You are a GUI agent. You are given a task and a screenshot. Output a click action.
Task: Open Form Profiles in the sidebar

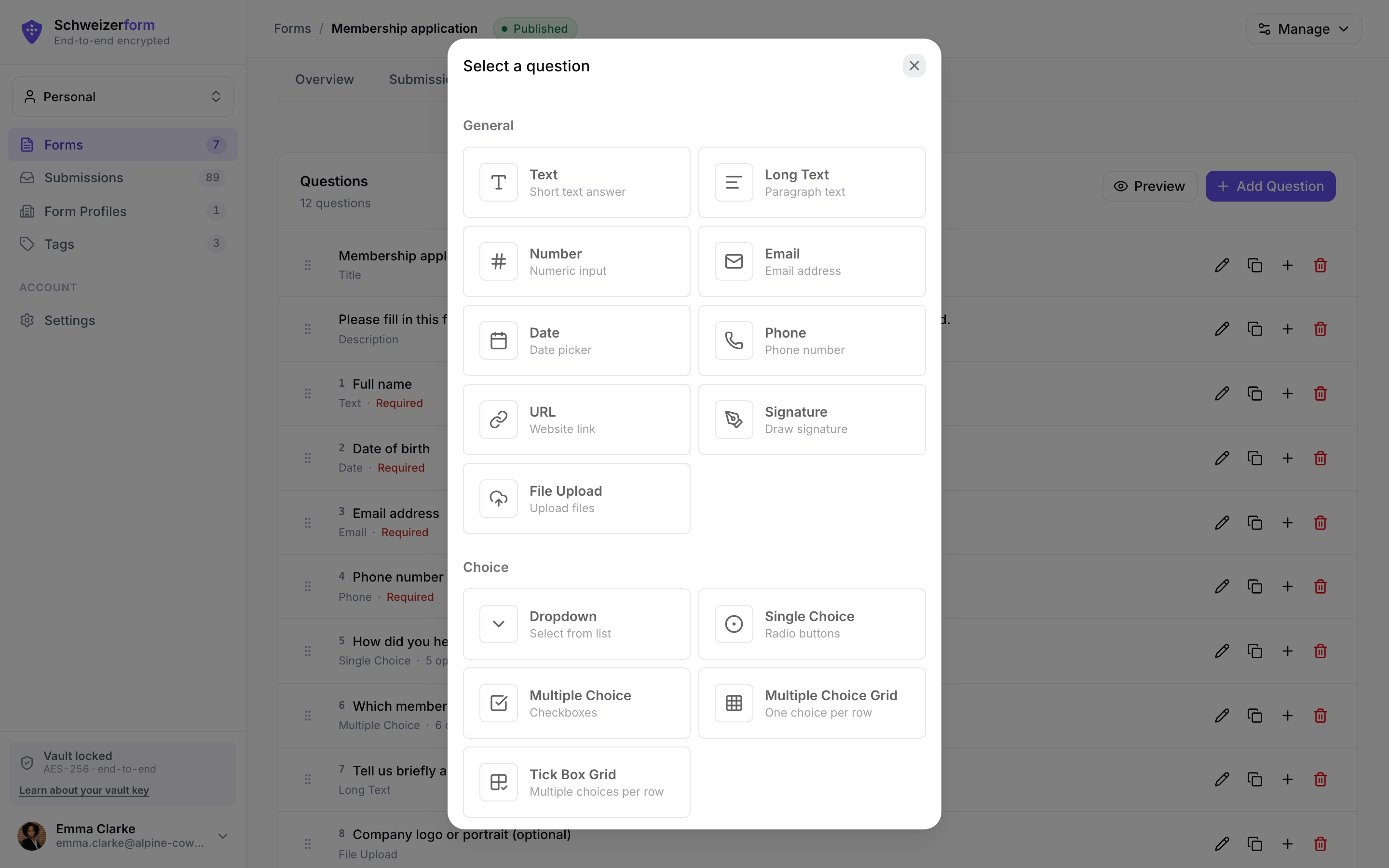click(x=123, y=211)
